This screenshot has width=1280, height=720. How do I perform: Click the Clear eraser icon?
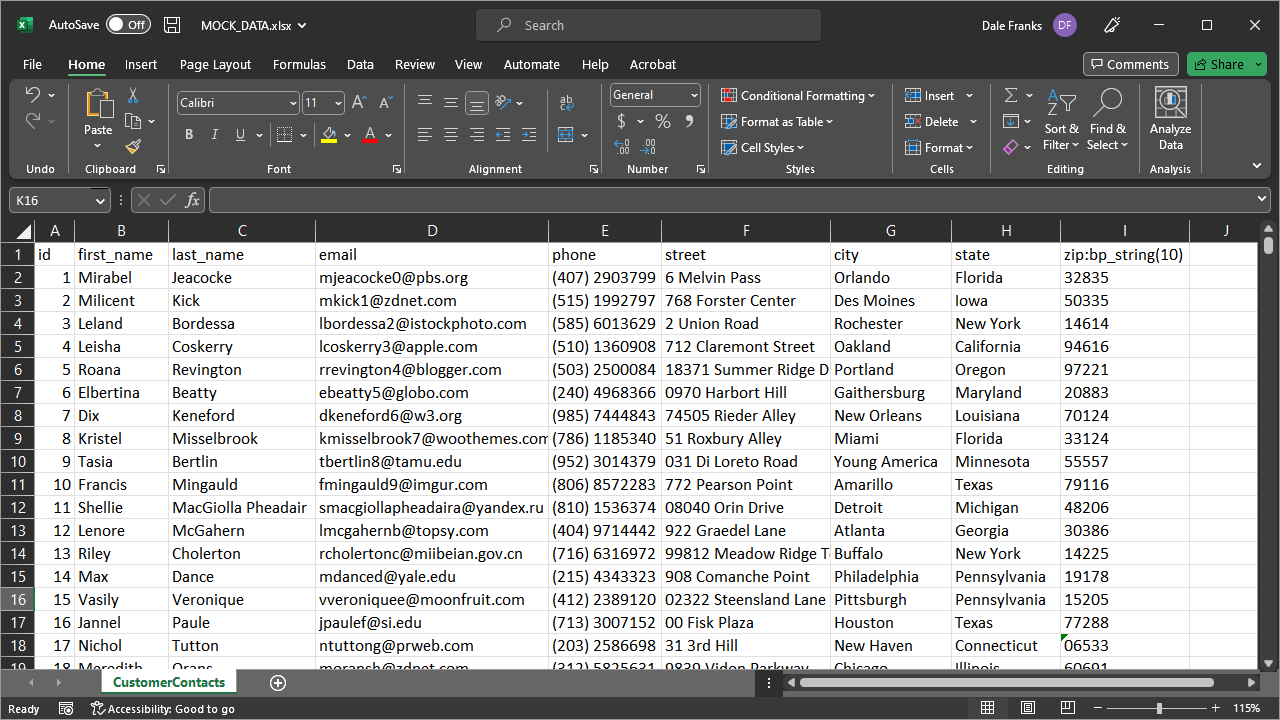pos(1011,147)
